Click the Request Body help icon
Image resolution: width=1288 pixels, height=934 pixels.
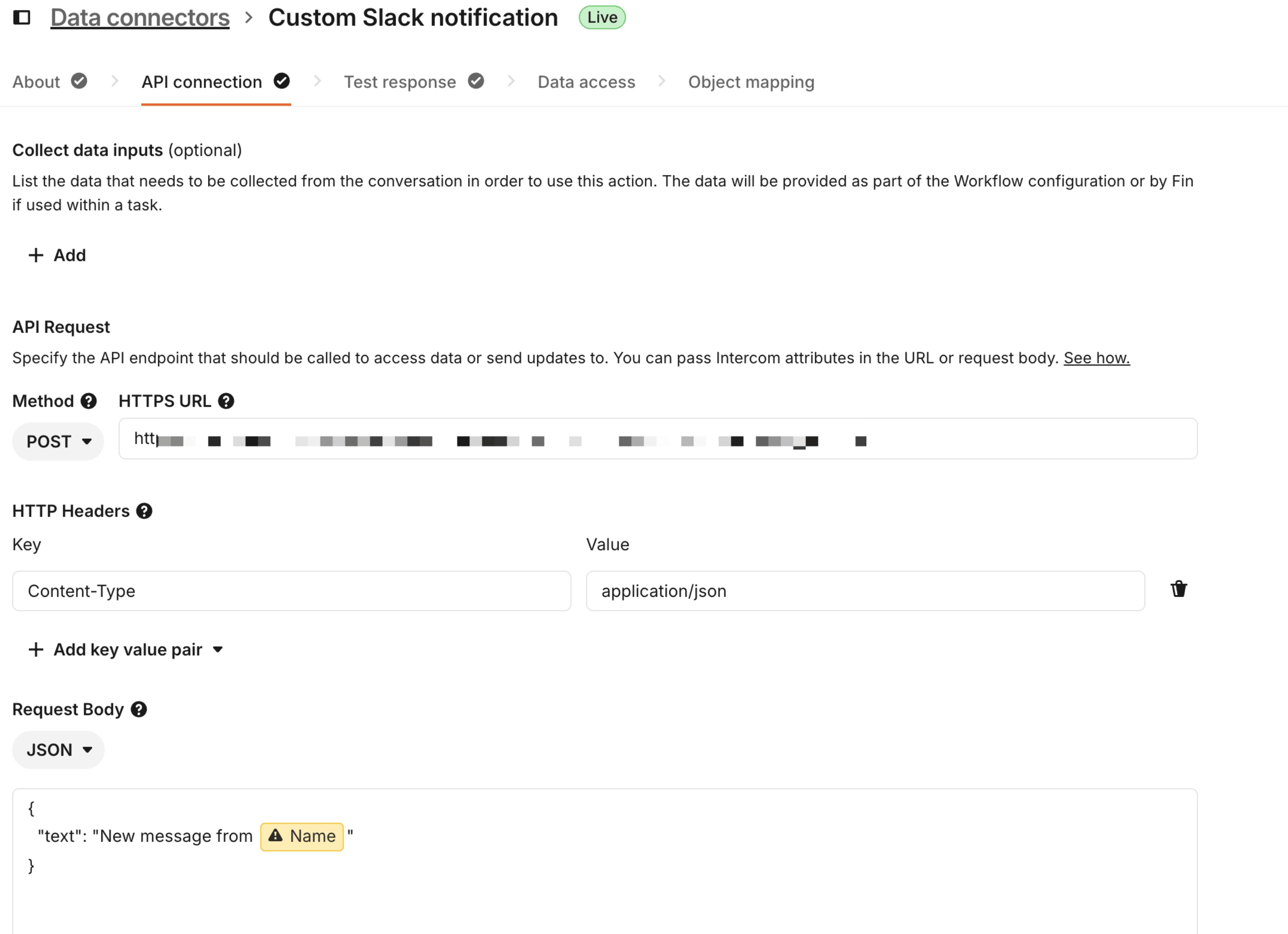[139, 709]
